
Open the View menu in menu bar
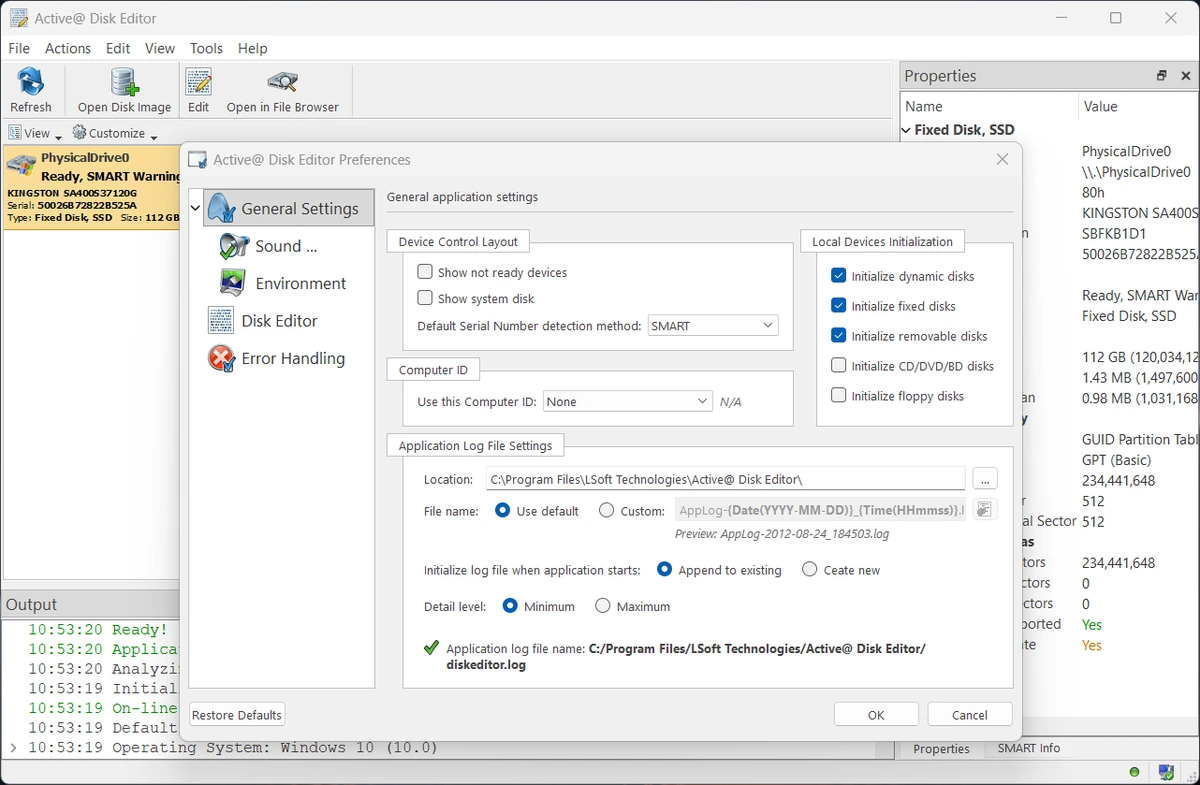coord(160,48)
